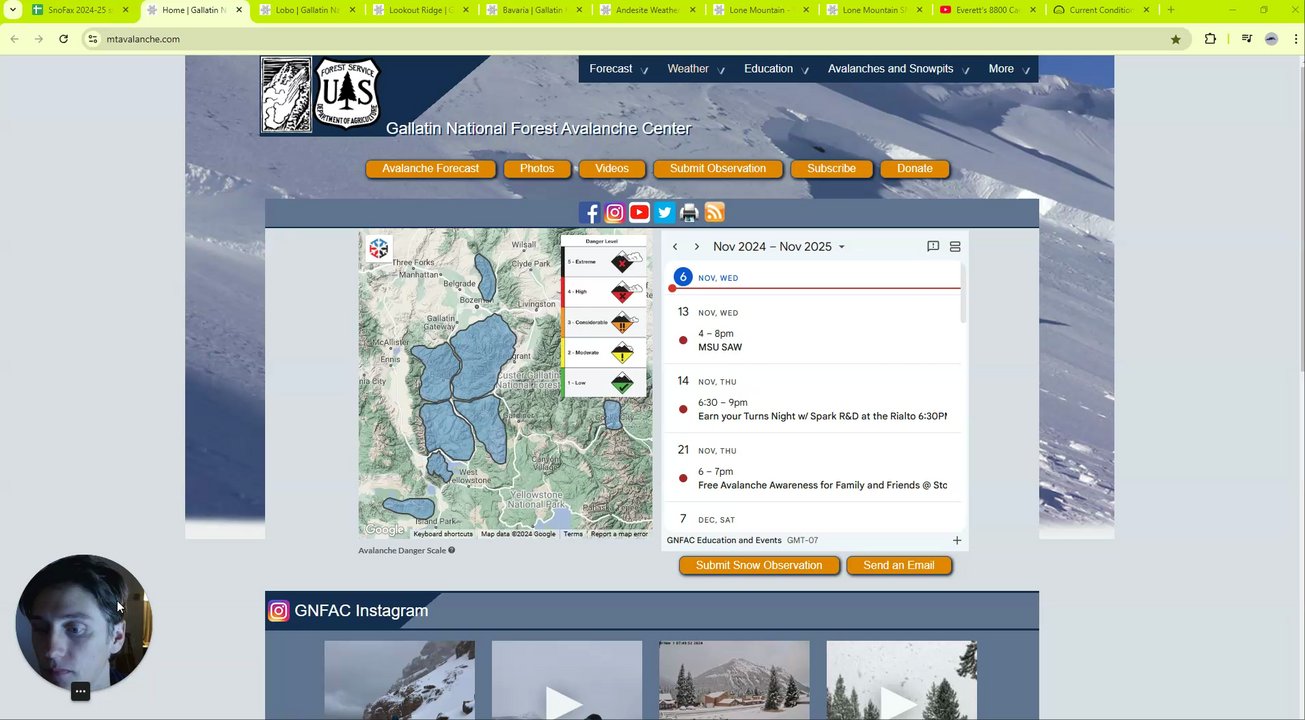Switch to SnoFax 2024-25 tab
This screenshot has height=720, width=1305.
tap(80, 10)
